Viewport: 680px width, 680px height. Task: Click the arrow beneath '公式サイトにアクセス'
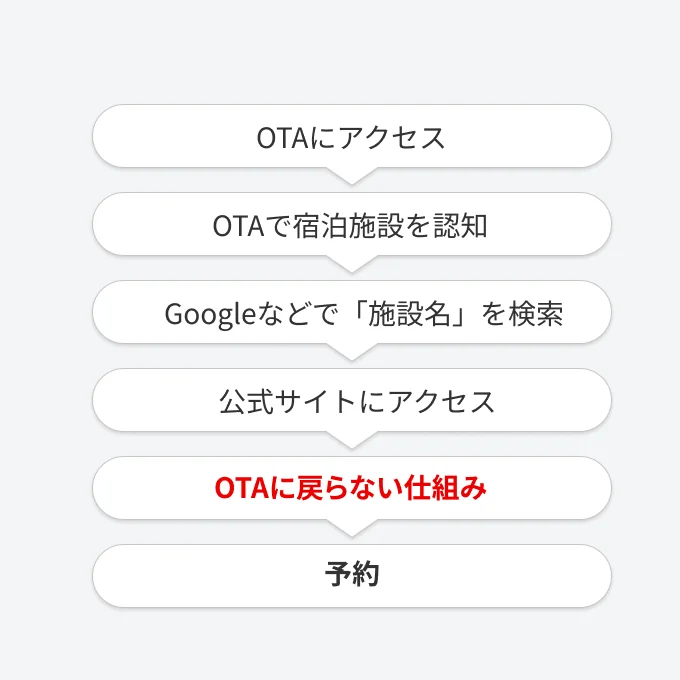point(351,439)
